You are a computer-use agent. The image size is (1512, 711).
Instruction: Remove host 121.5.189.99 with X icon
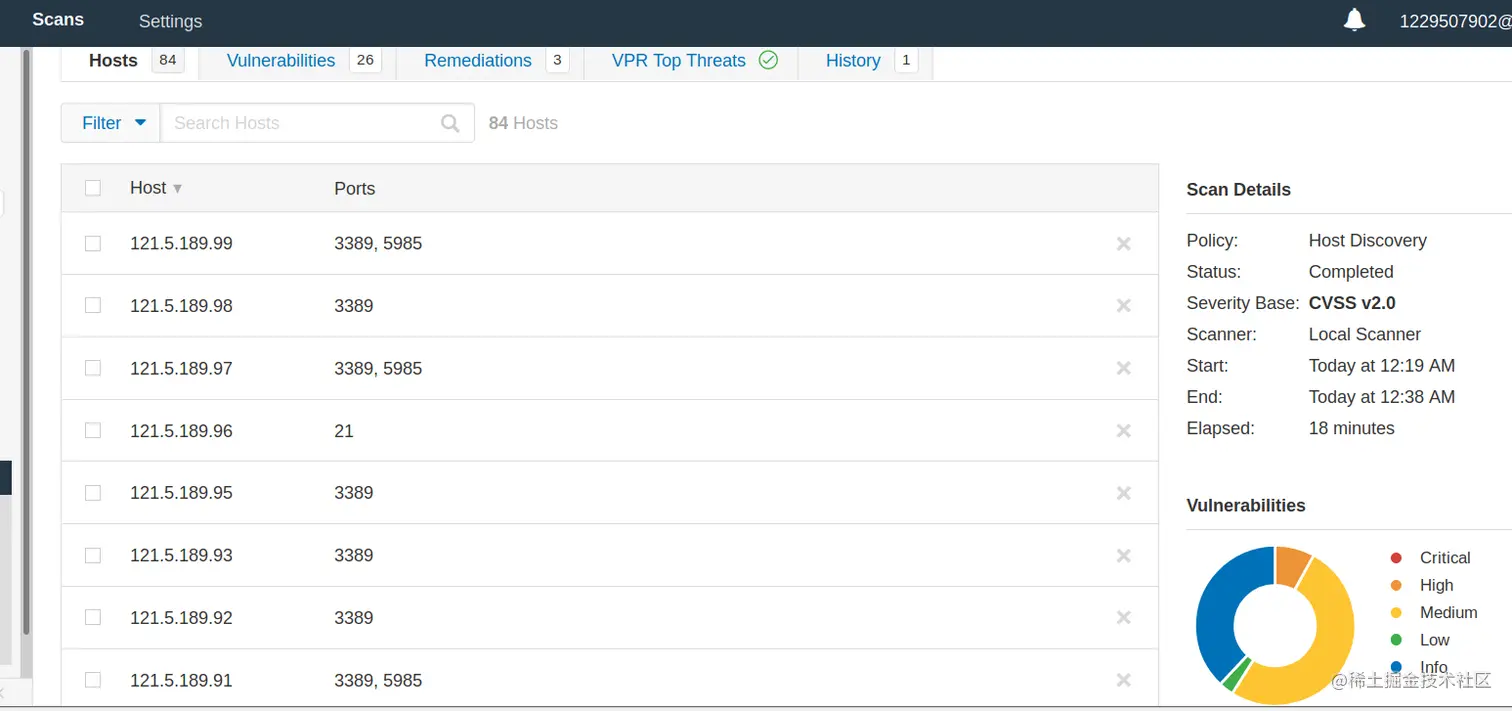pos(1123,244)
